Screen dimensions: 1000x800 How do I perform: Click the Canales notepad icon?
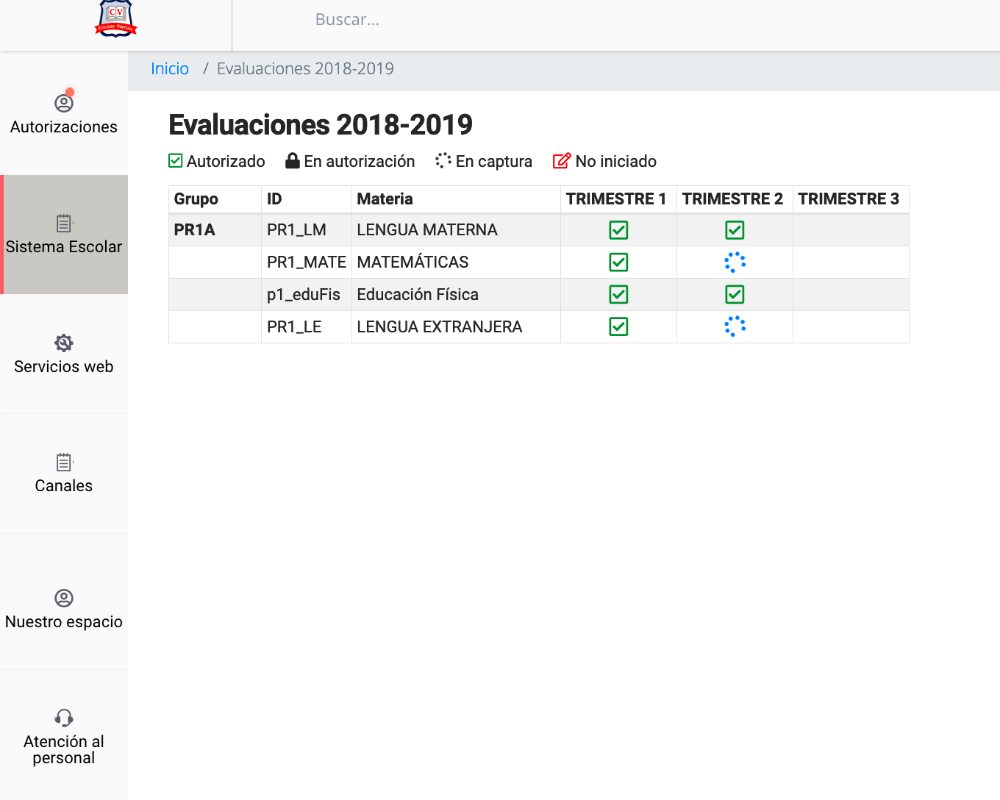[64, 463]
